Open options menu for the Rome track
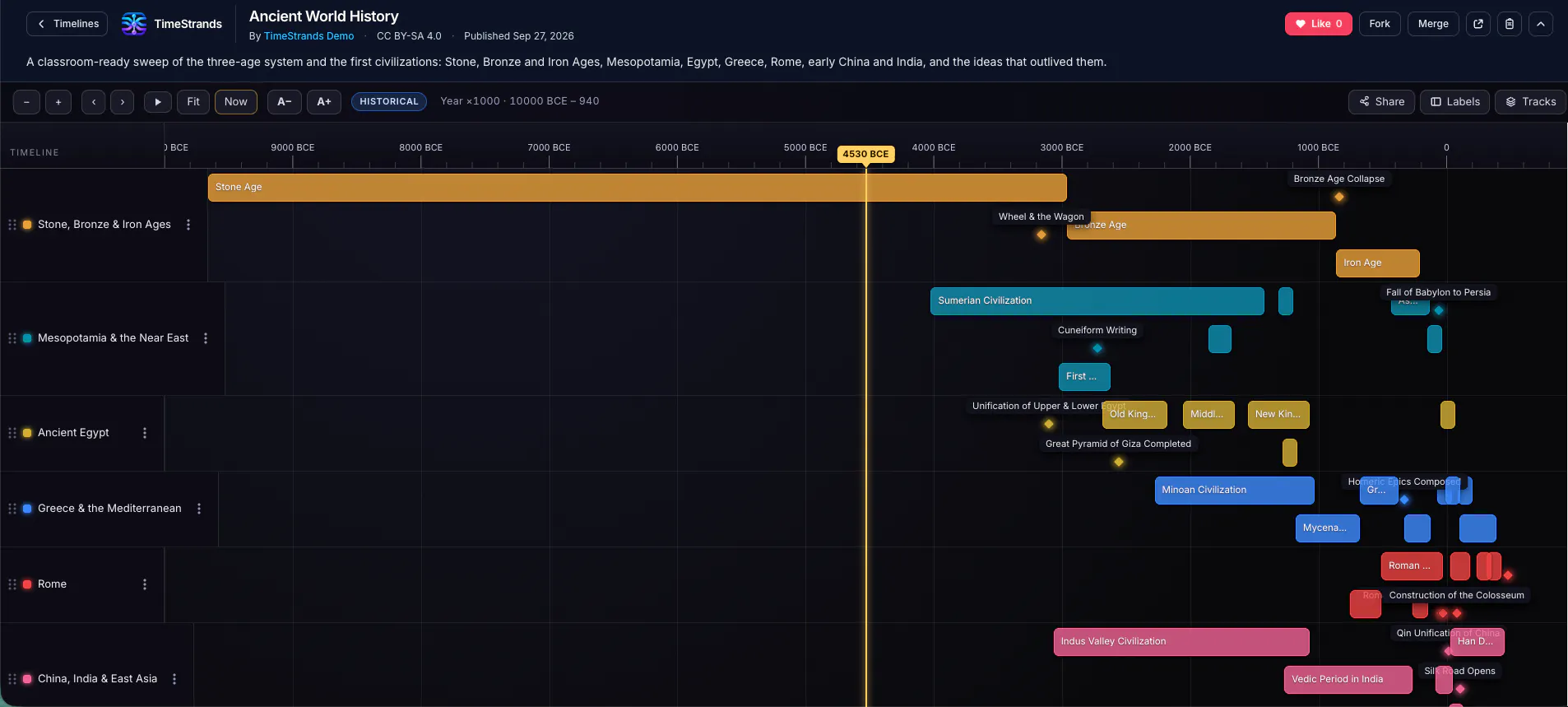This screenshot has height=707, width=1568. click(x=145, y=584)
